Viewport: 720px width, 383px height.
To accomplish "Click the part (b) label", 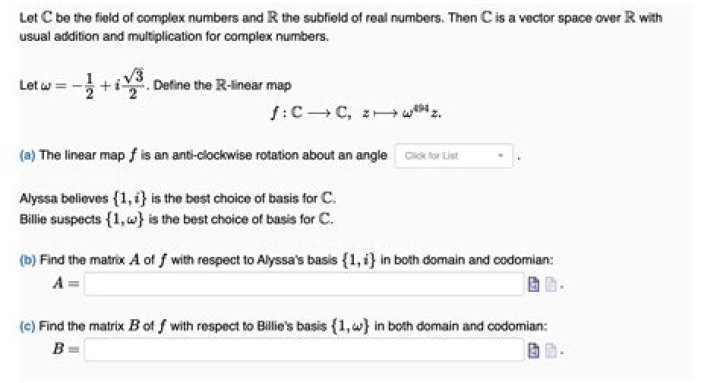I will click(x=28, y=260).
